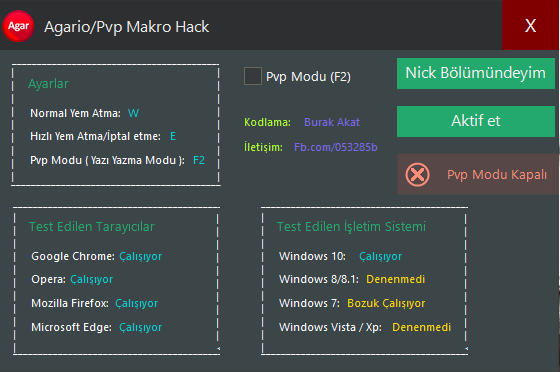Click Çalışıyor status next to Microsoft Edge
This screenshot has width=560, height=372.
coord(140,327)
